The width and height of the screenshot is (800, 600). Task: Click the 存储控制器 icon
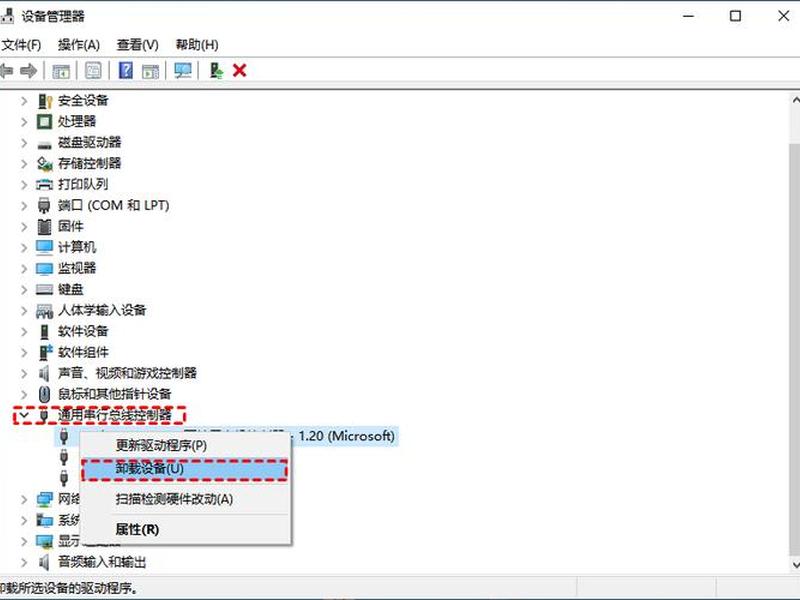[44, 164]
